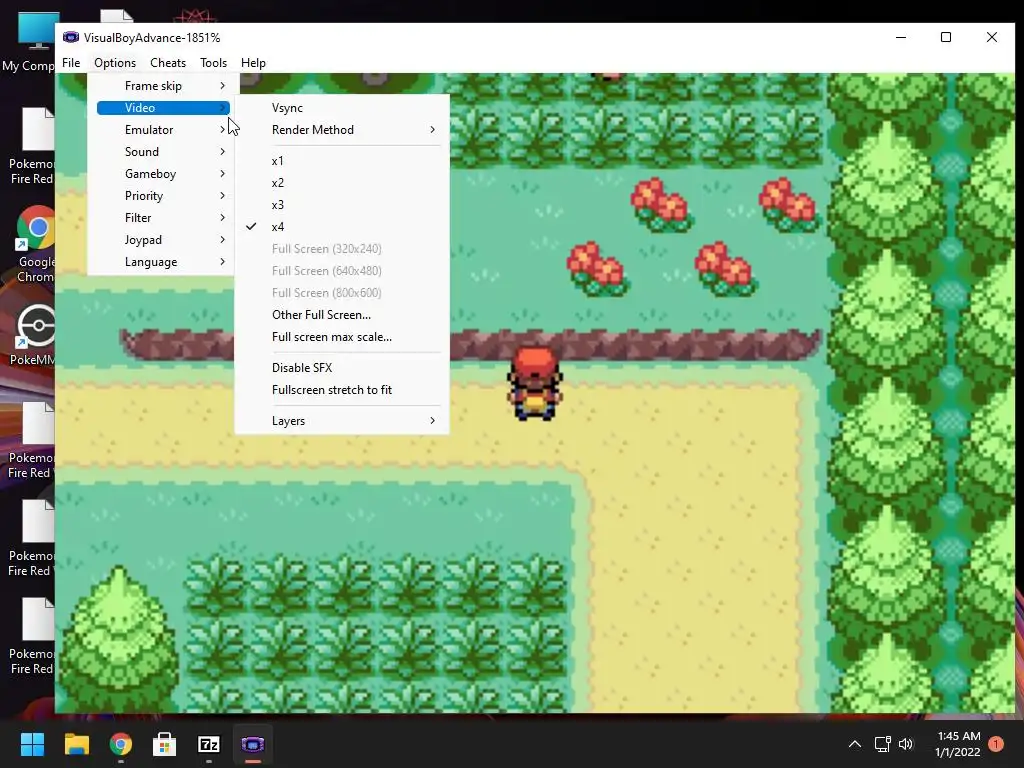
Task: Toggle the Vsync option
Action: [x=342, y=108]
